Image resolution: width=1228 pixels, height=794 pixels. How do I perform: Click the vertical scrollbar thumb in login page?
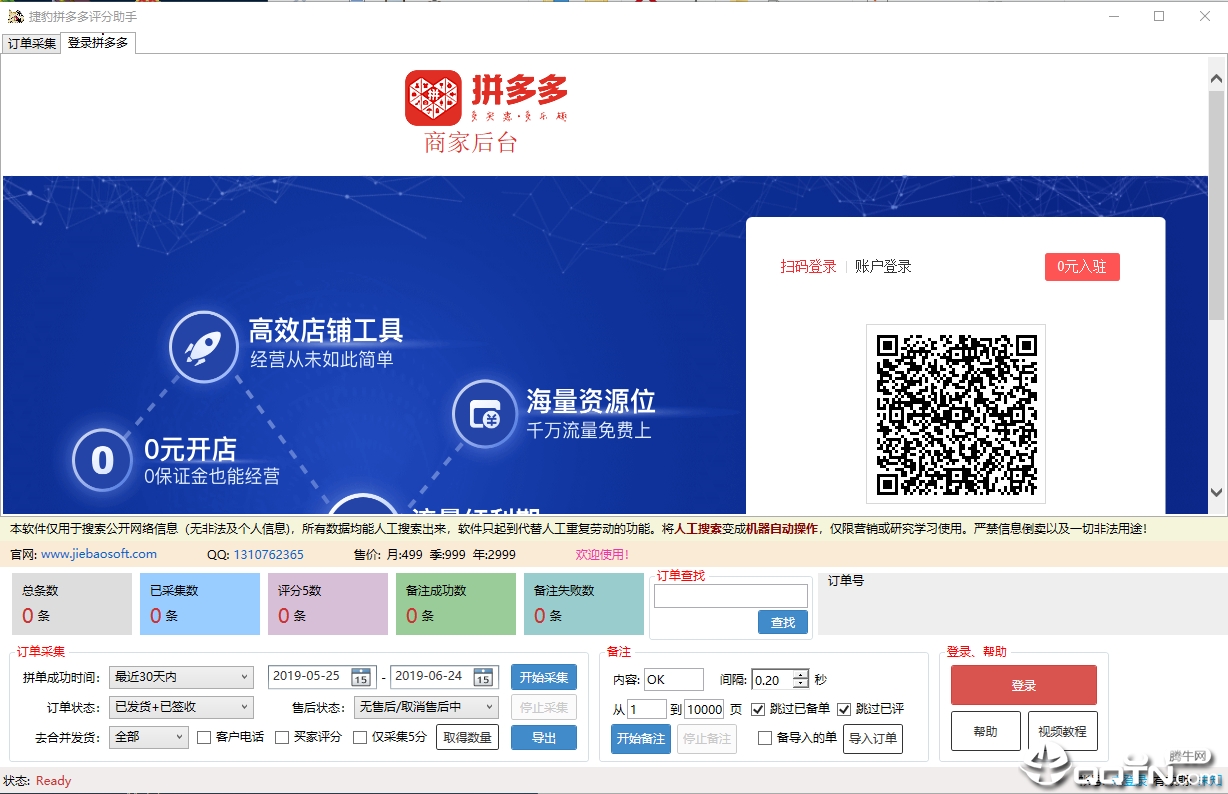point(1217,205)
